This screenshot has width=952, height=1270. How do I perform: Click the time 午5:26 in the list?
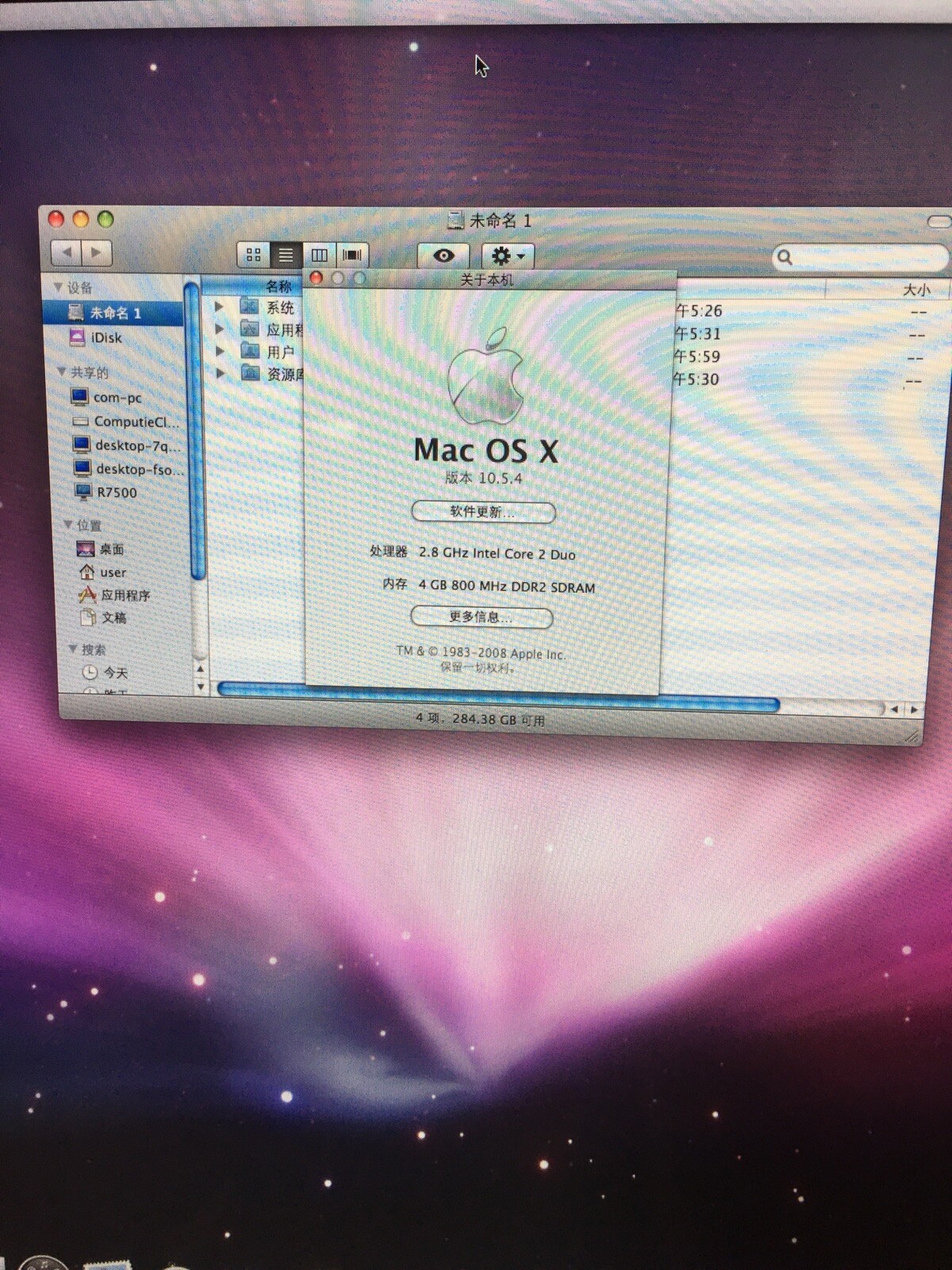coord(698,310)
